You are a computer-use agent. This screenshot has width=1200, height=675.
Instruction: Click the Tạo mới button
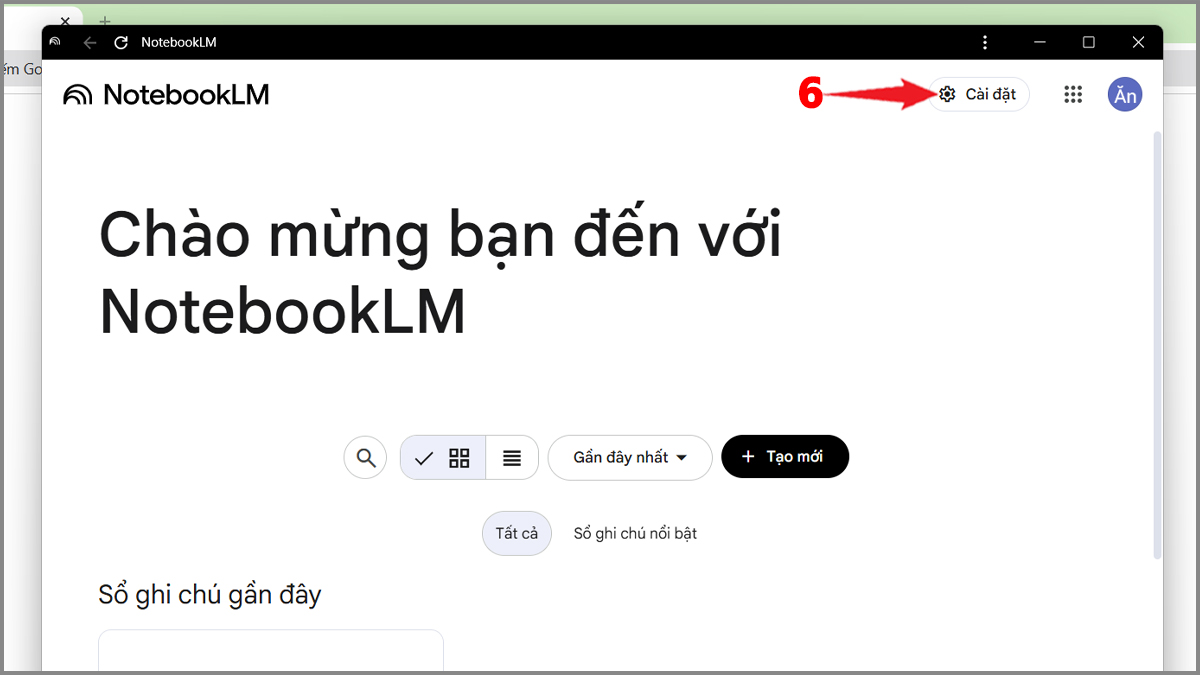785,456
